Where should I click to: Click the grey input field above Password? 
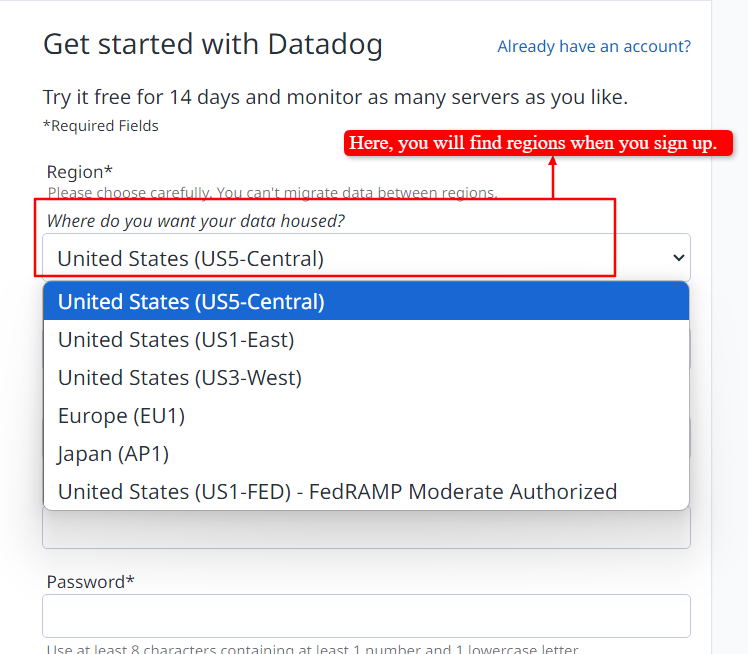click(366, 530)
